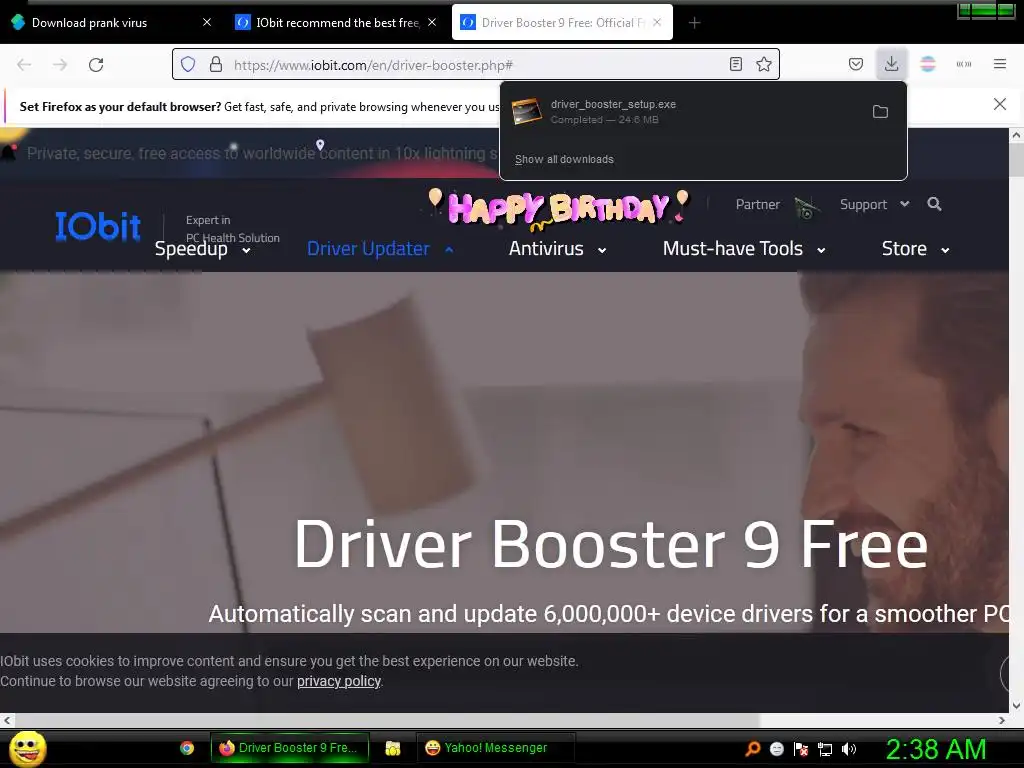This screenshot has height=768, width=1024.
Task: Open the downloads toolbar button
Action: pos(891,64)
